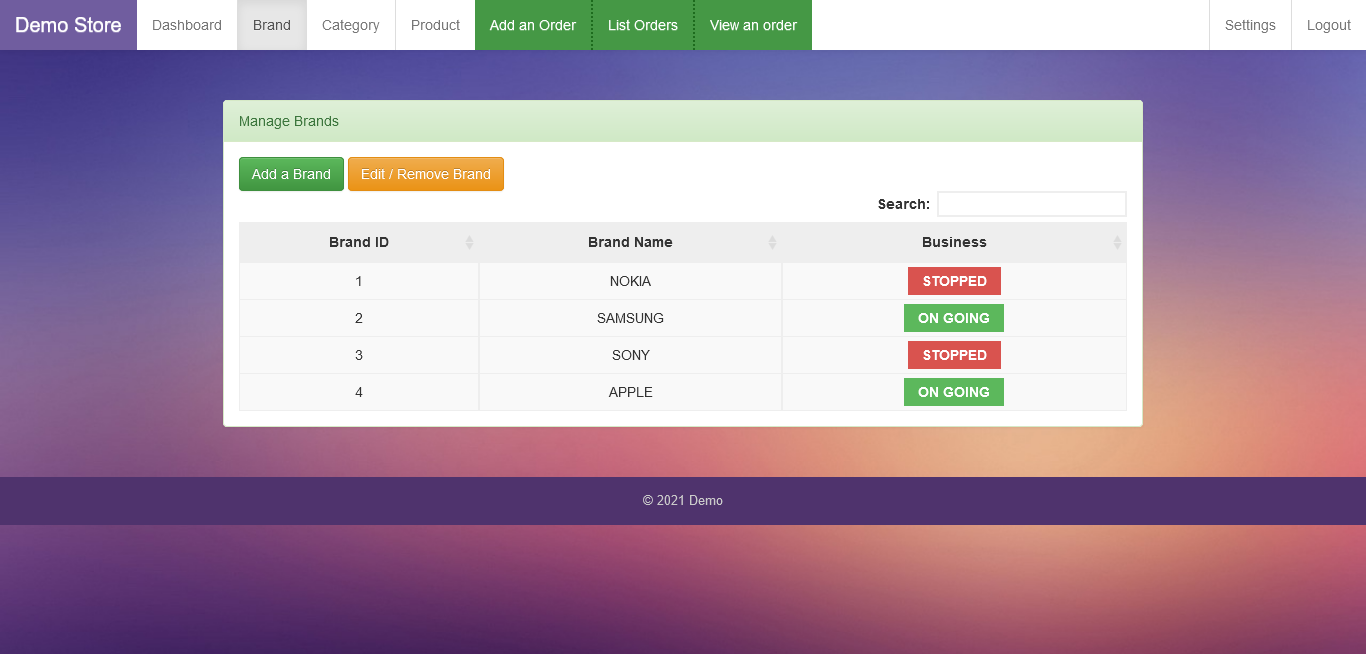Open Settings in top navigation

pyautogui.click(x=1250, y=25)
